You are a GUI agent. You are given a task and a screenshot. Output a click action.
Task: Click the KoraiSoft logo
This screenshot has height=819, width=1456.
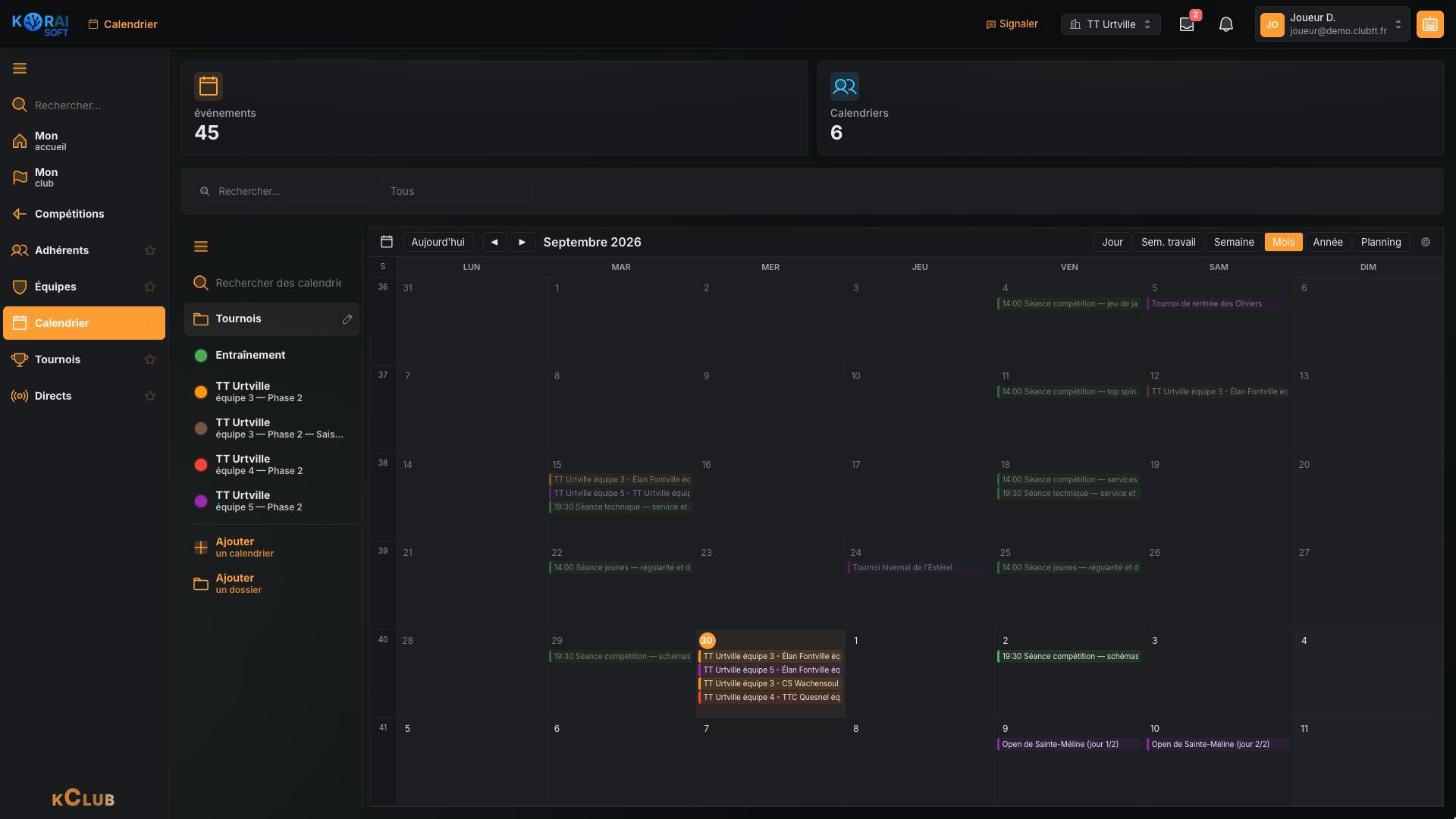(x=41, y=24)
